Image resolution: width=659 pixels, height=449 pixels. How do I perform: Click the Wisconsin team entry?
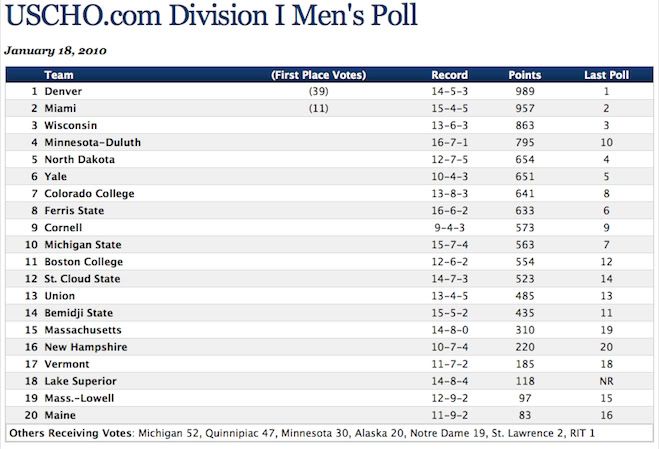[x=71, y=125]
